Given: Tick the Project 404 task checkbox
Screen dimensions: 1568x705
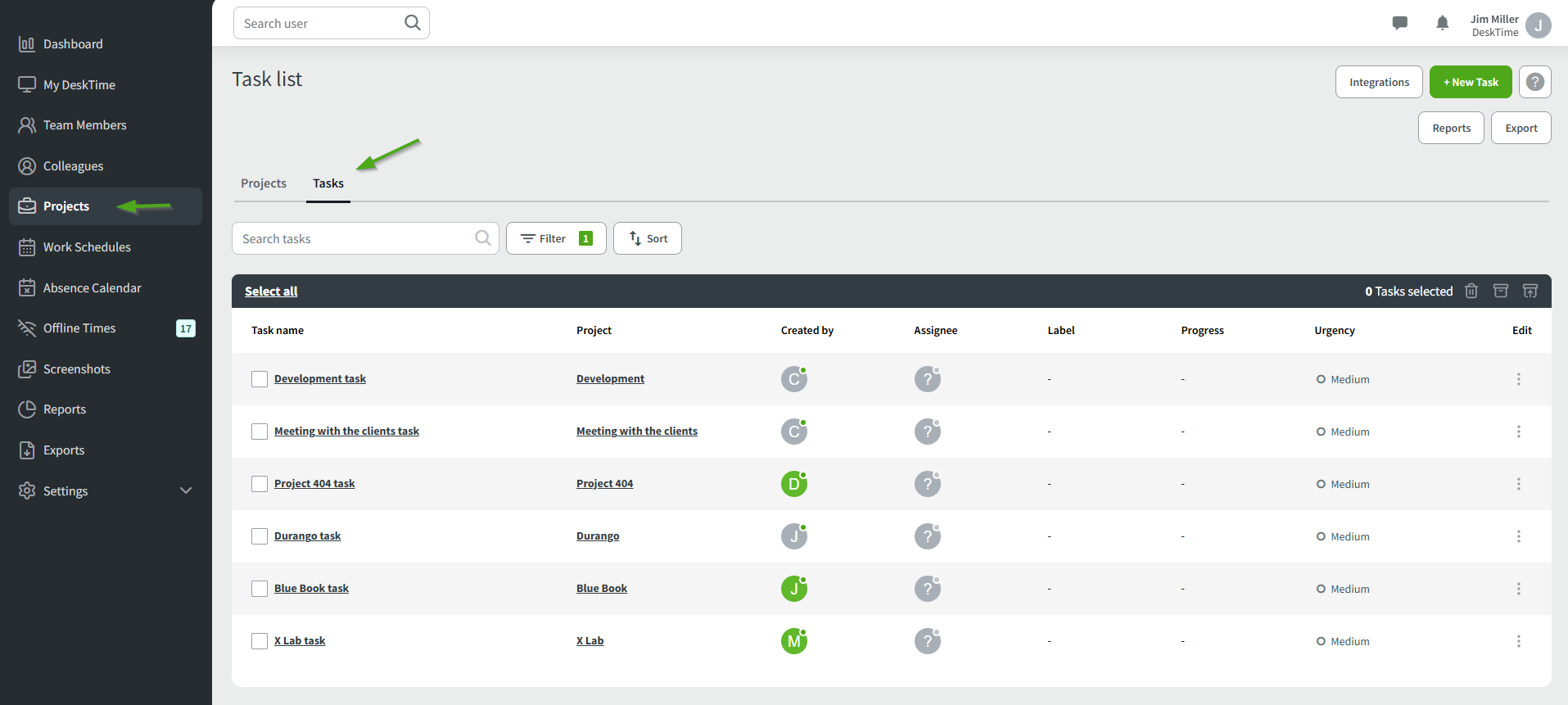Looking at the screenshot, I should tap(260, 484).
